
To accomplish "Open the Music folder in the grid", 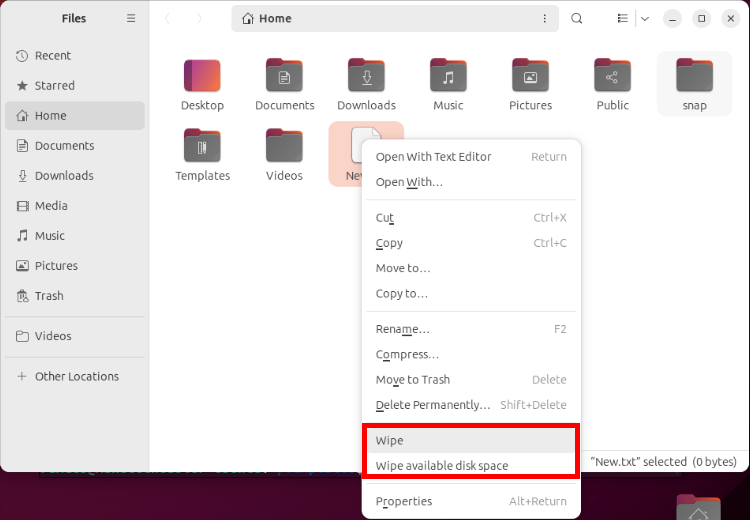I will coord(448,76).
